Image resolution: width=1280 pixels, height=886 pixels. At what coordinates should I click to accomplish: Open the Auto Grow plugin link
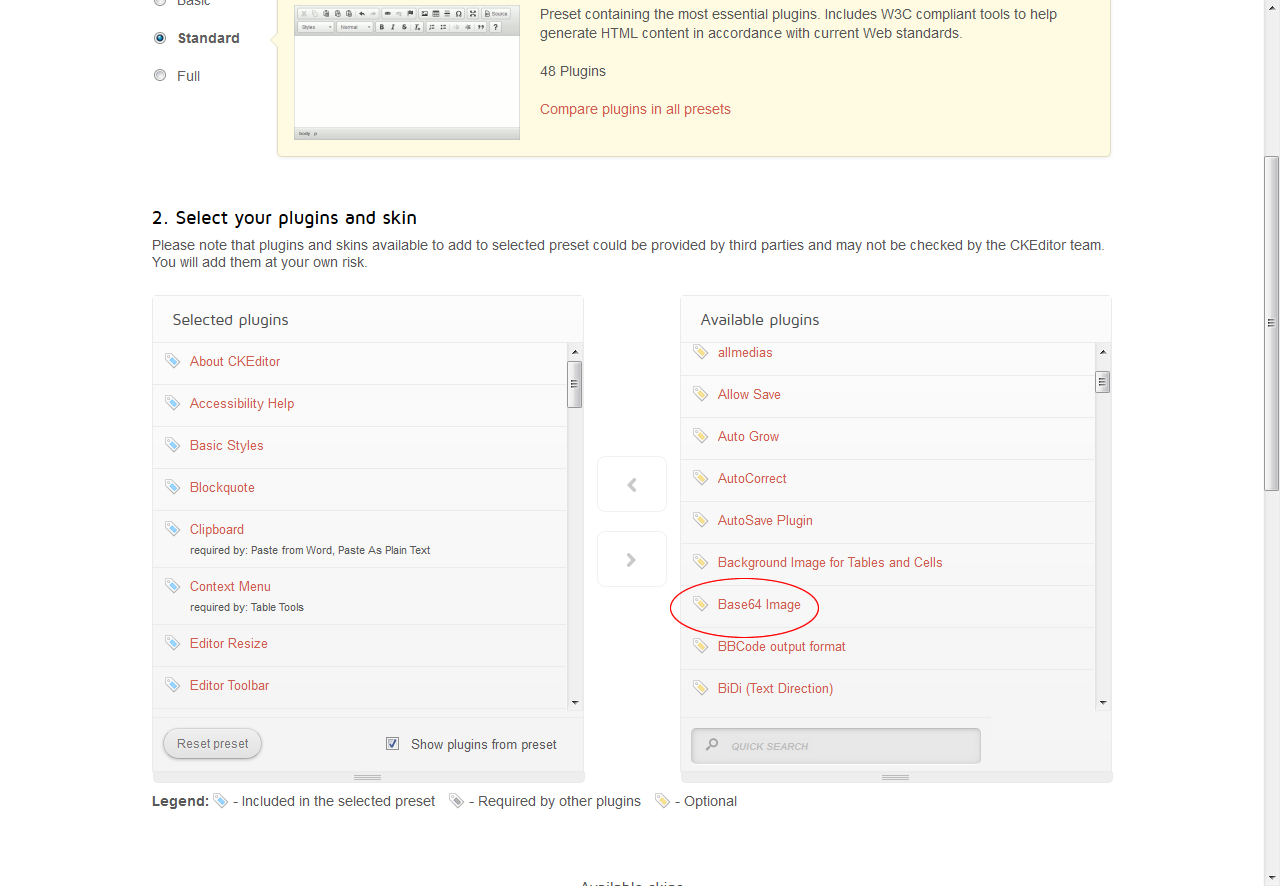pyautogui.click(x=748, y=436)
